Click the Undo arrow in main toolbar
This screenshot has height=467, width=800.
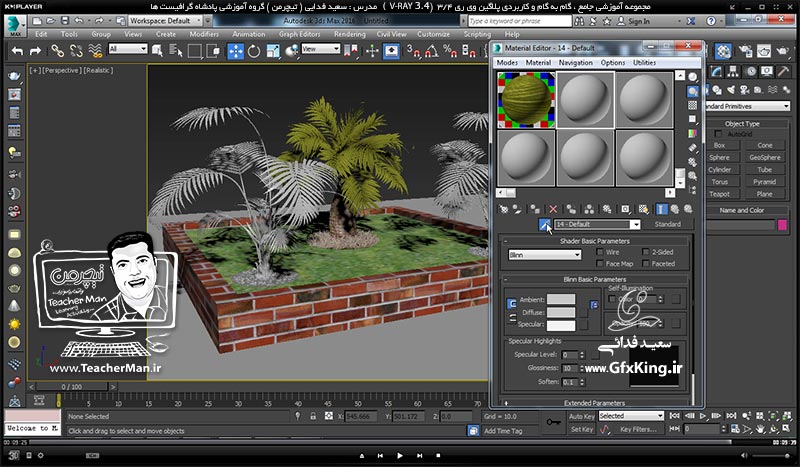click(18, 51)
